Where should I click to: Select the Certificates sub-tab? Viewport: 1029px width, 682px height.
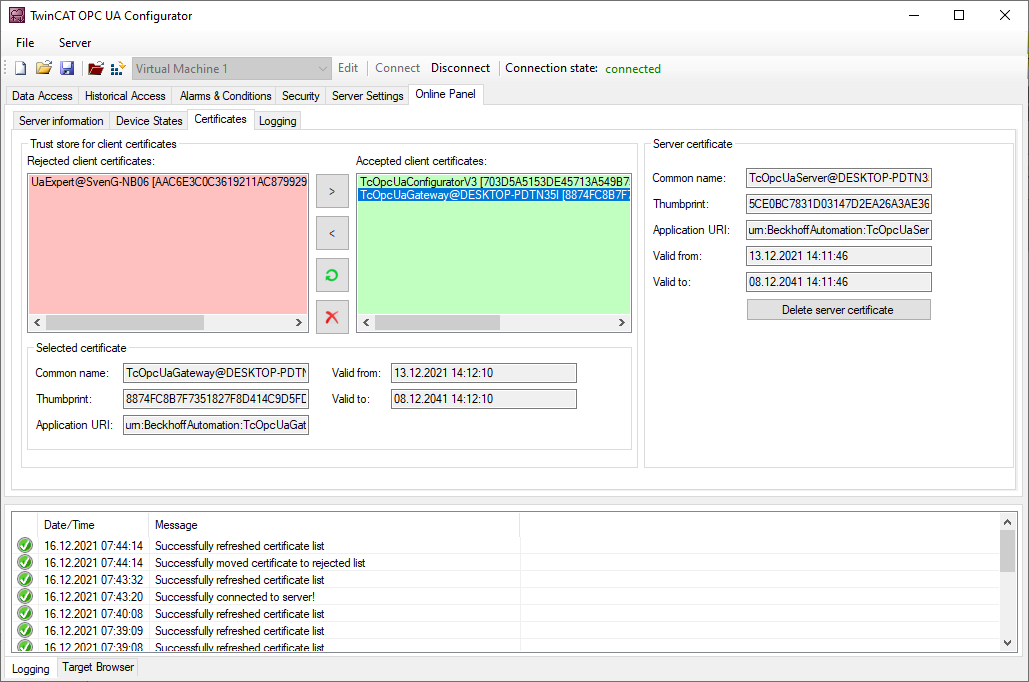[x=220, y=119]
